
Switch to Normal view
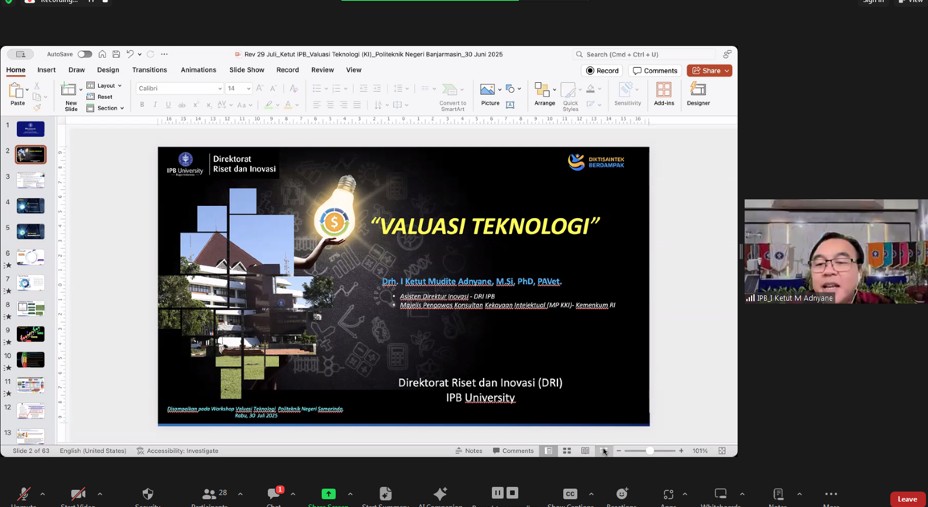pyautogui.click(x=549, y=451)
